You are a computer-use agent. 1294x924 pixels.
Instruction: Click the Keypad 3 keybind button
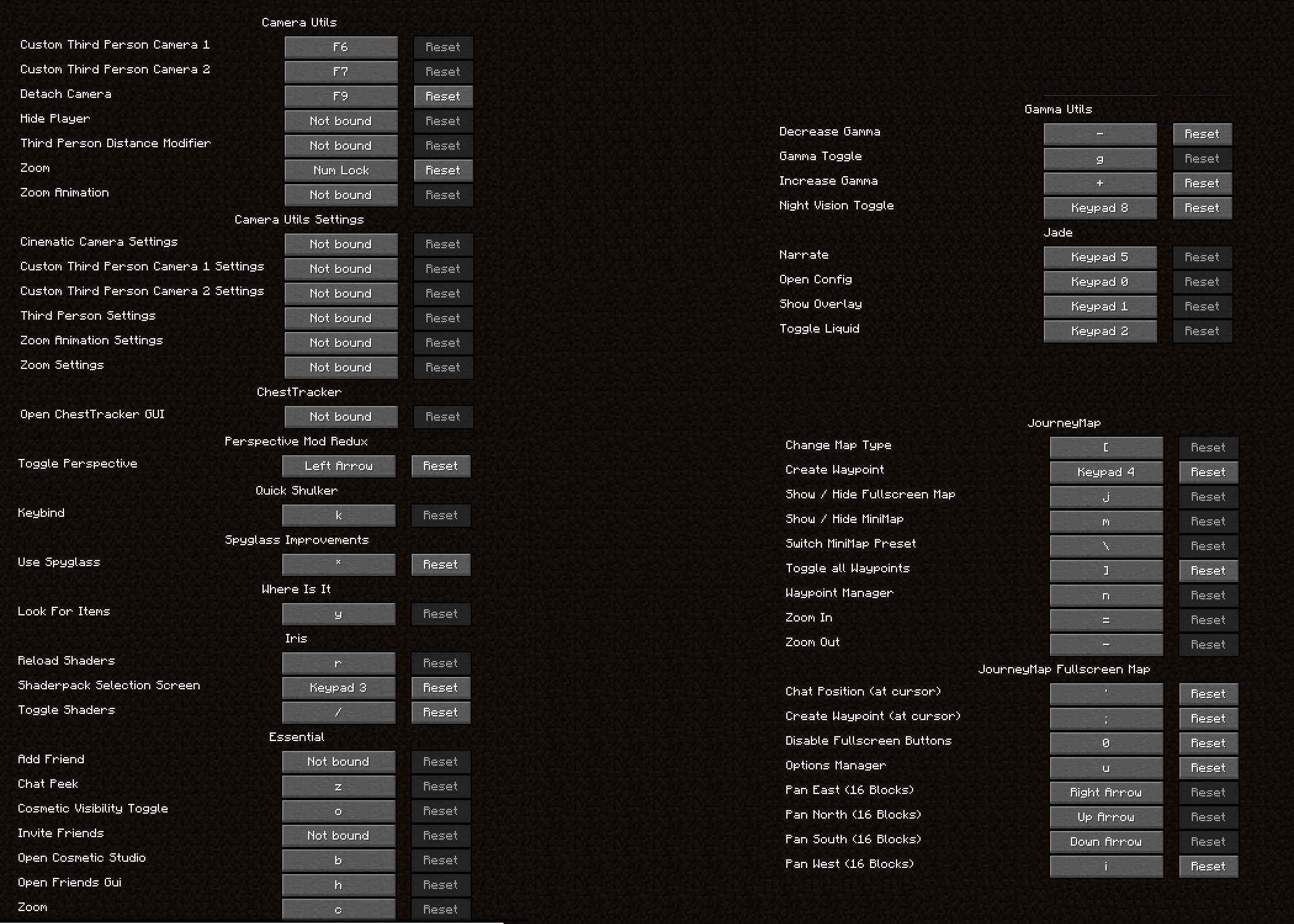(x=338, y=688)
